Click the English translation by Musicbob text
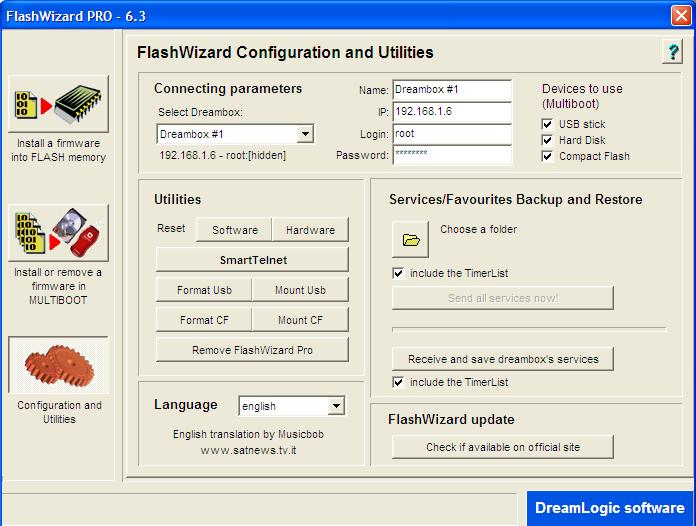 (x=248, y=434)
